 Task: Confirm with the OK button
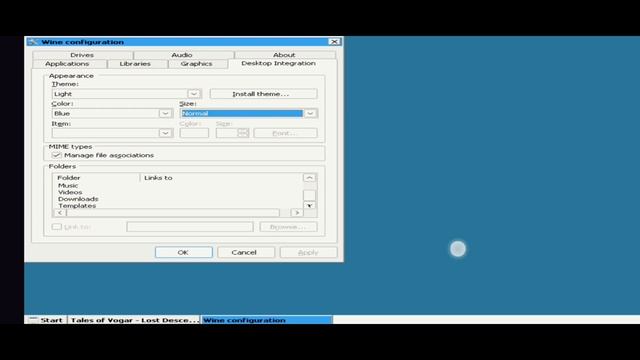click(x=183, y=252)
